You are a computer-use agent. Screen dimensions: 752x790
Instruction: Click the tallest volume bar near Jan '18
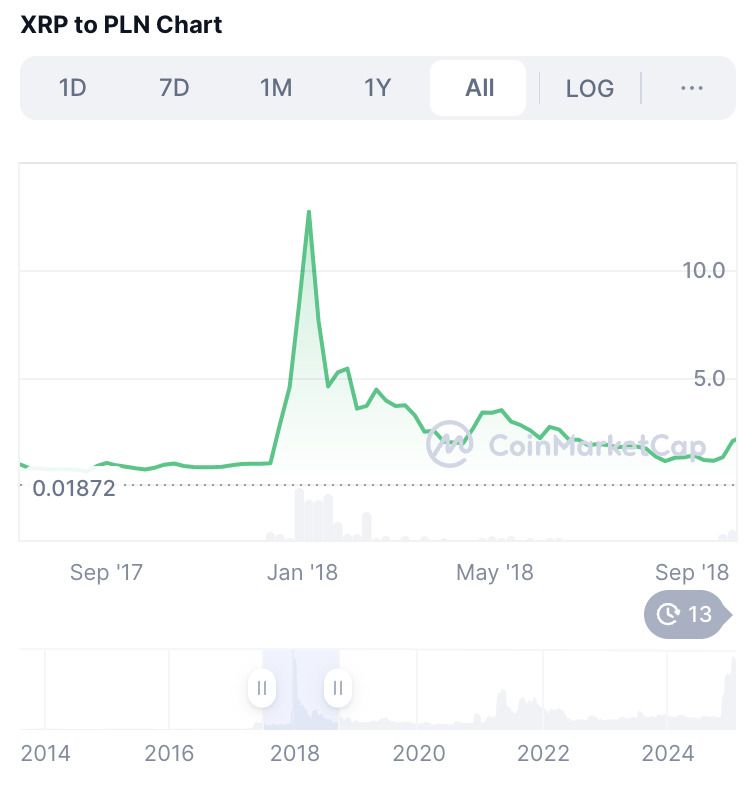(x=299, y=514)
